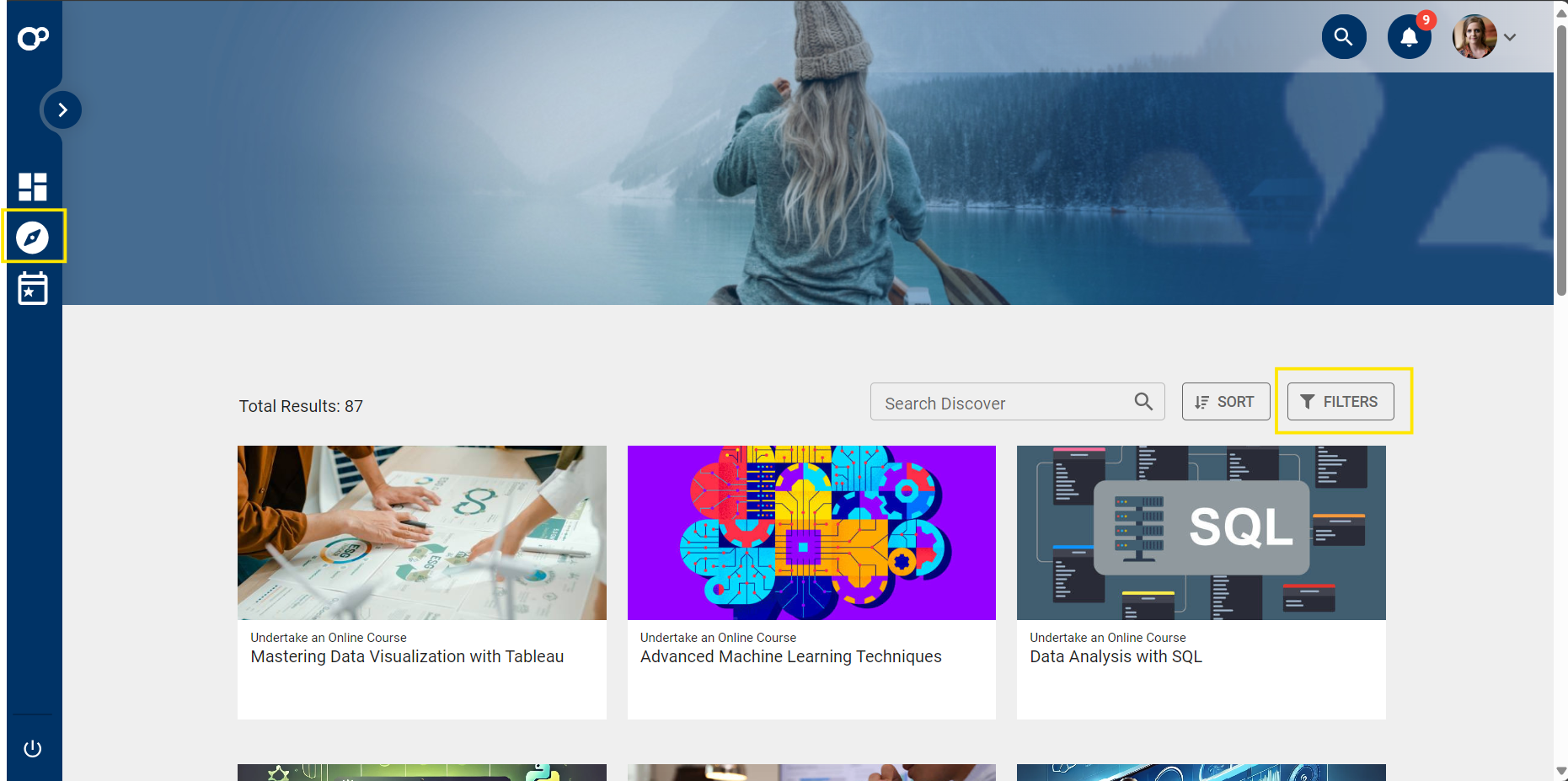Open the Data Analysis with SQL course link
Viewport: 1568px width, 781px height.
point(1116,656)
